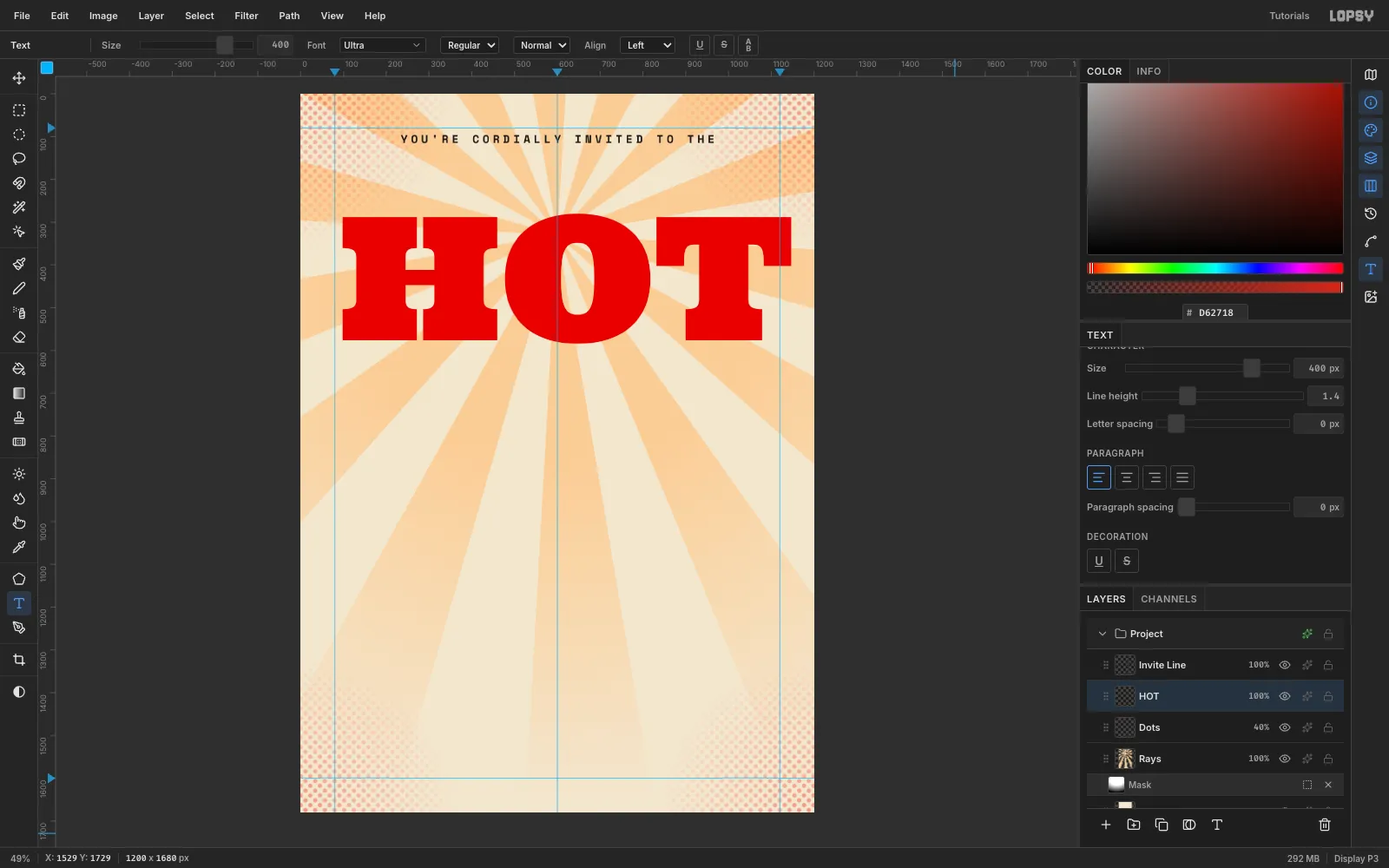
Task: Select the Brush tool
Action: tap(19, 264)
